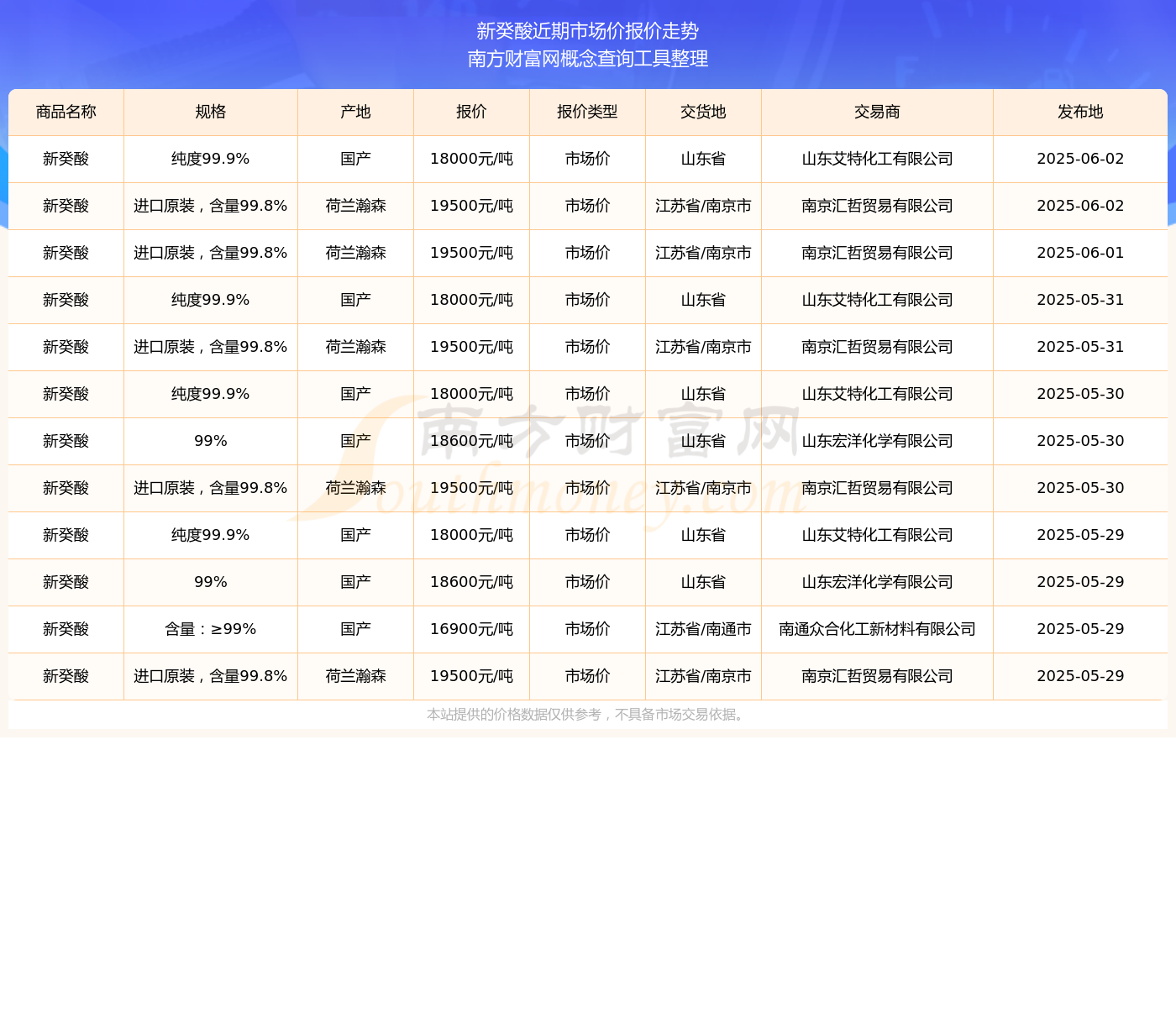
Task: Click 进口原装，含量99.8% in the 2025-06-02 row
Action: (211, 207)
